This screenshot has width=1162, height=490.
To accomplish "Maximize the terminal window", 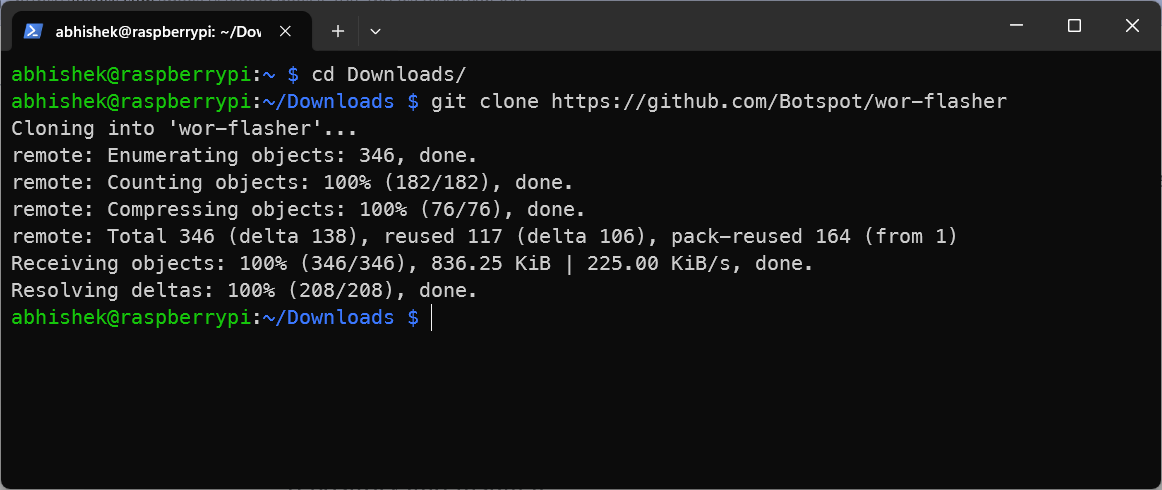I will pos(1074,26).
